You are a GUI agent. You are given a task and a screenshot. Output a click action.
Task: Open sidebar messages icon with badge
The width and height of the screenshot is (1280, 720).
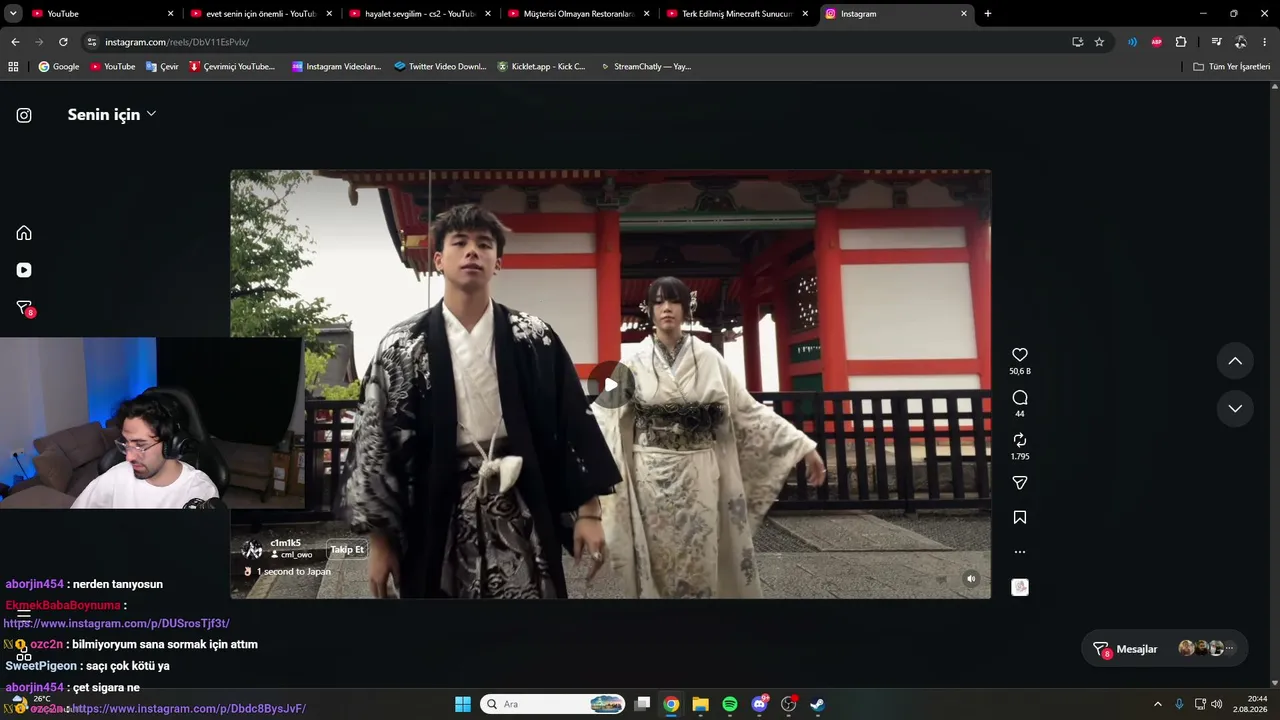click(x=25, y=308)
